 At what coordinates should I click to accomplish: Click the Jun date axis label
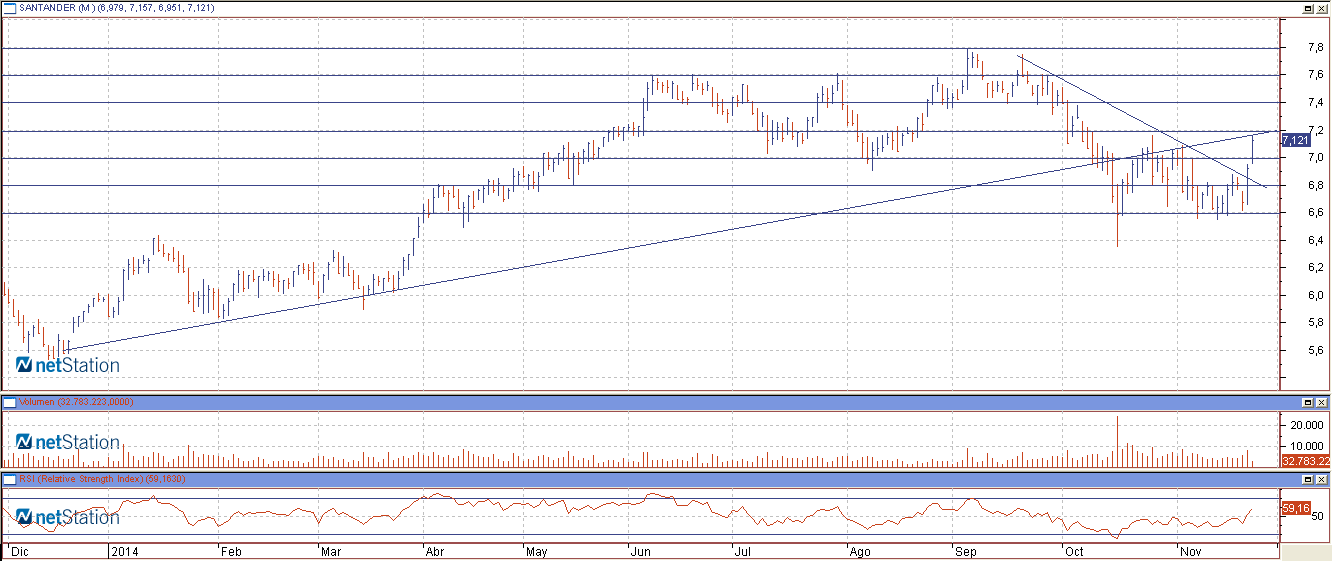640,551
